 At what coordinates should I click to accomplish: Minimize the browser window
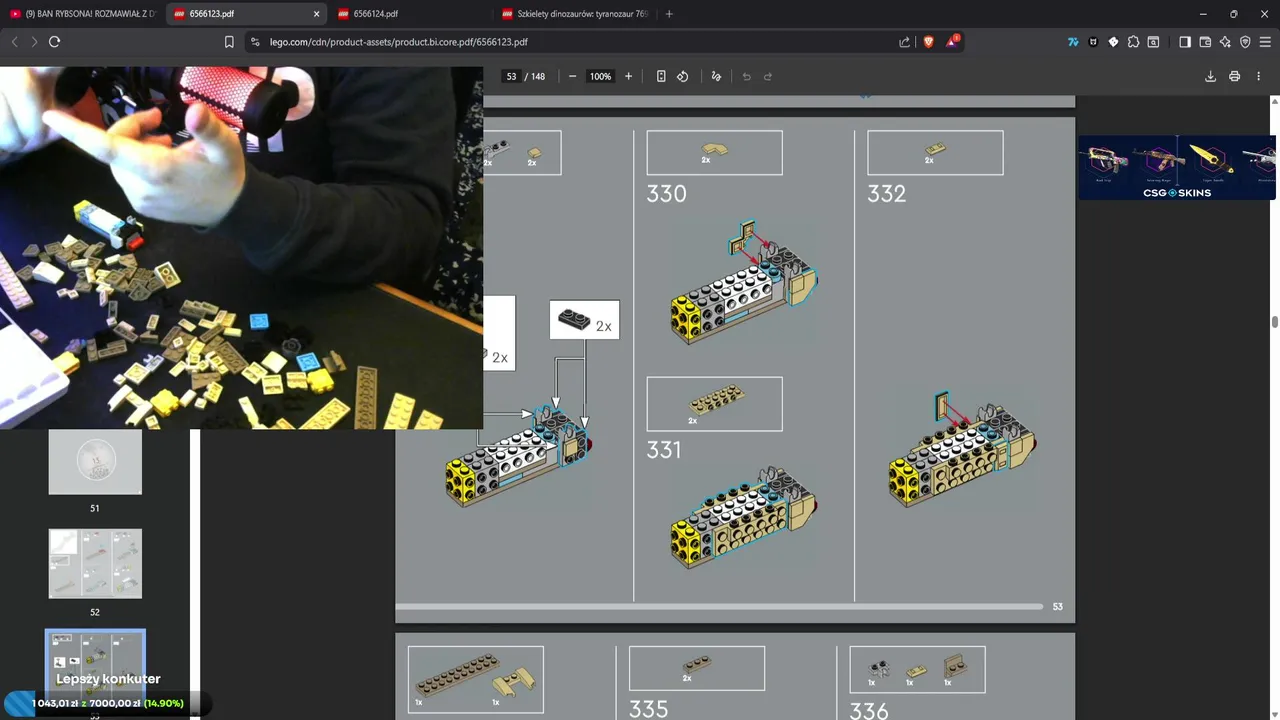[x=1203, y=14]
